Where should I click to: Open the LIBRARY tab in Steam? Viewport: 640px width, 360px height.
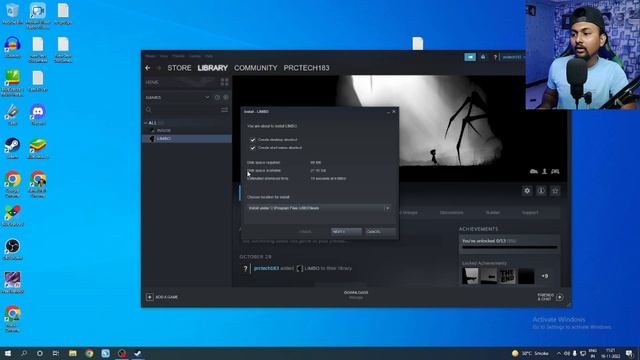point(213,68)
